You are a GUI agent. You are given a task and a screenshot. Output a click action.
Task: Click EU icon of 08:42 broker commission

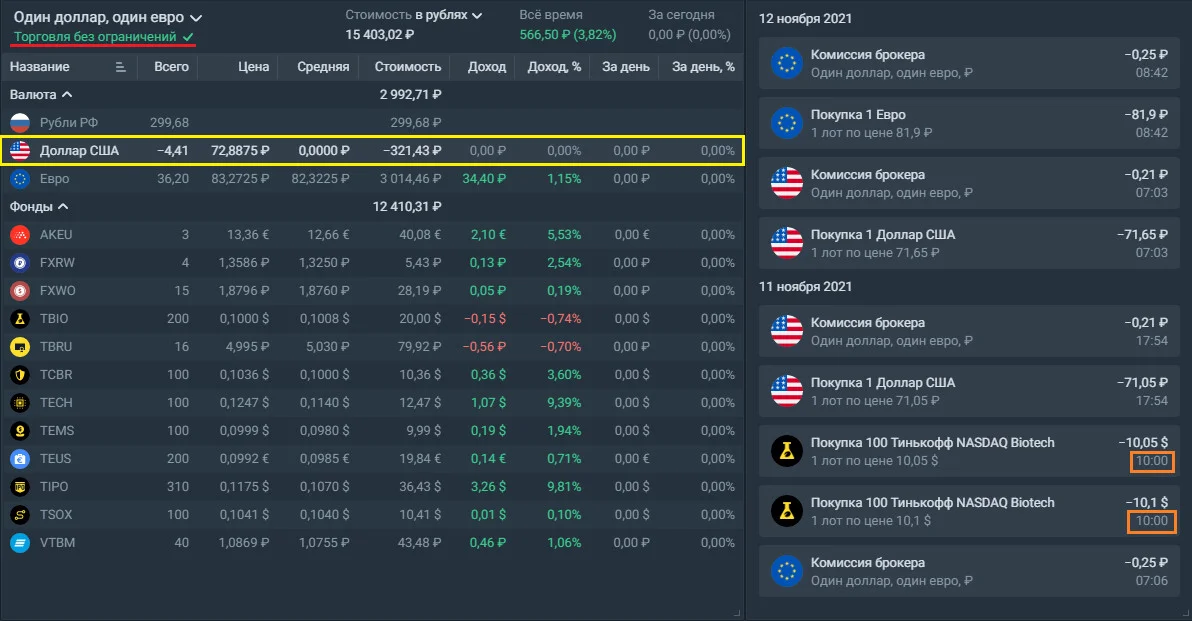tap(787, 63)
